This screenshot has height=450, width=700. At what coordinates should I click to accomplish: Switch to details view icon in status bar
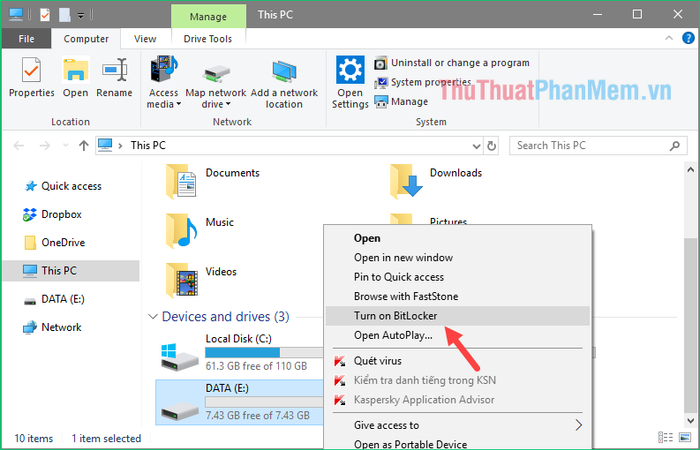coord(666,437)
